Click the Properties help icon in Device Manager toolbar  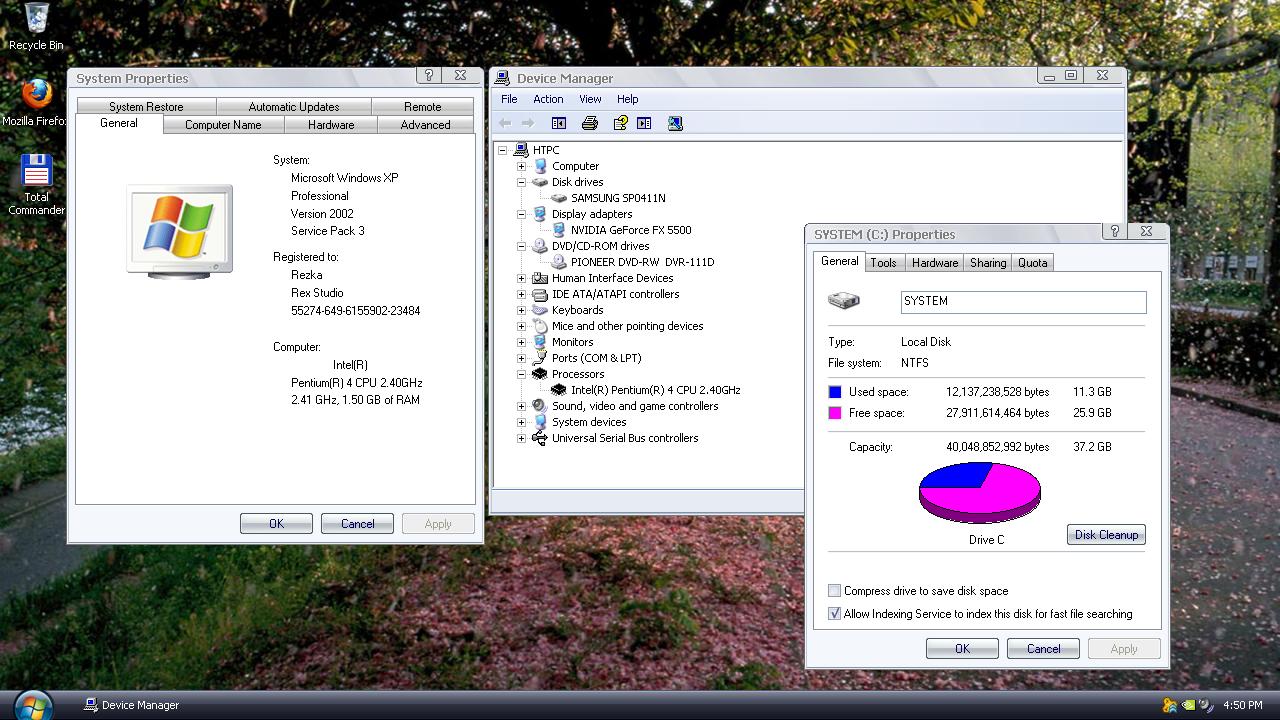pyautogui.click(x=620, y=123)
